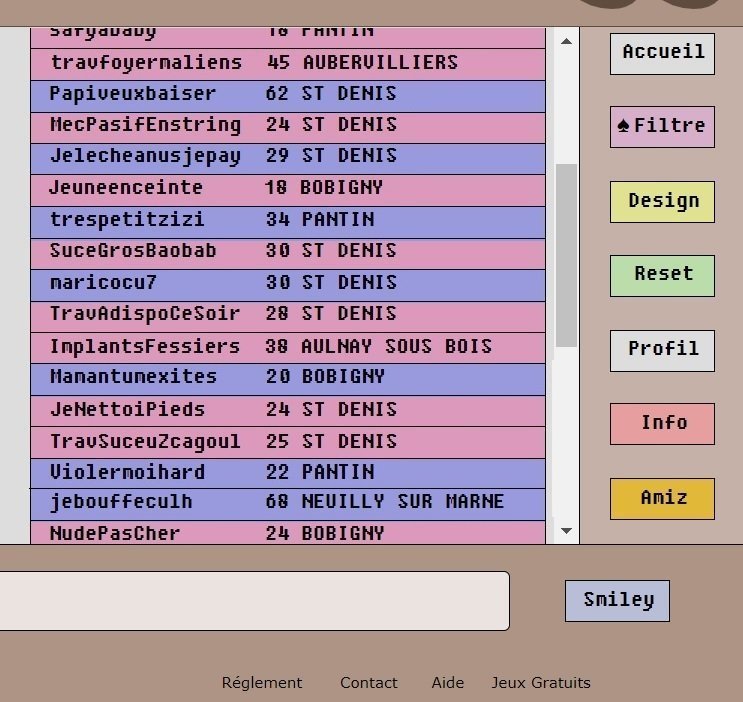
Task: Click the user list scroll up arrow
Action: coord(566,41)
